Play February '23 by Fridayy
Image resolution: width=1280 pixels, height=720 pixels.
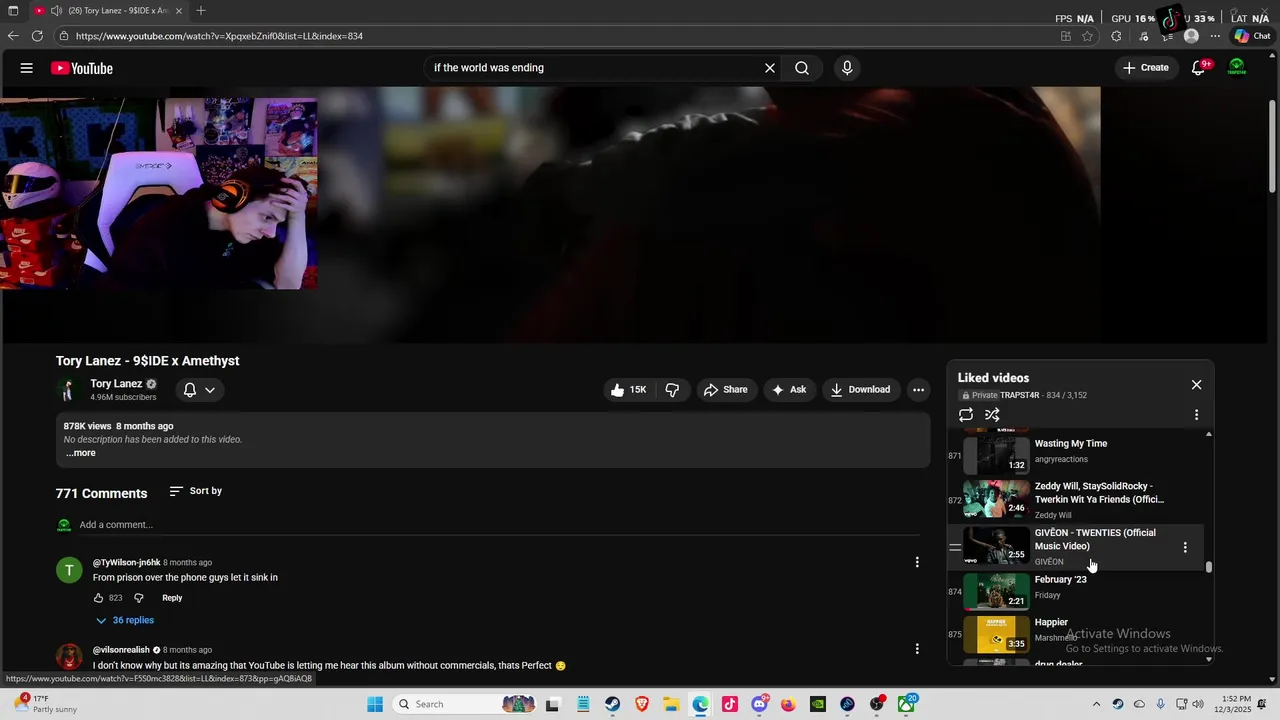(x=1075, y=590)
